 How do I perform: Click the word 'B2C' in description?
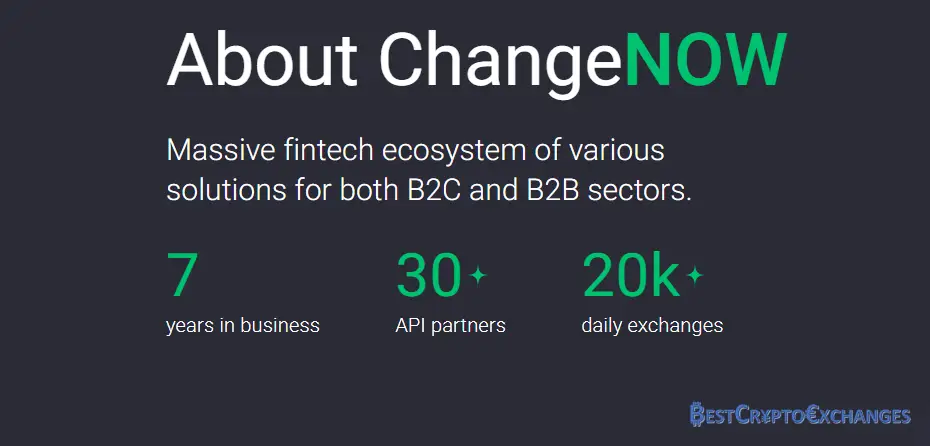coord(434,190)
